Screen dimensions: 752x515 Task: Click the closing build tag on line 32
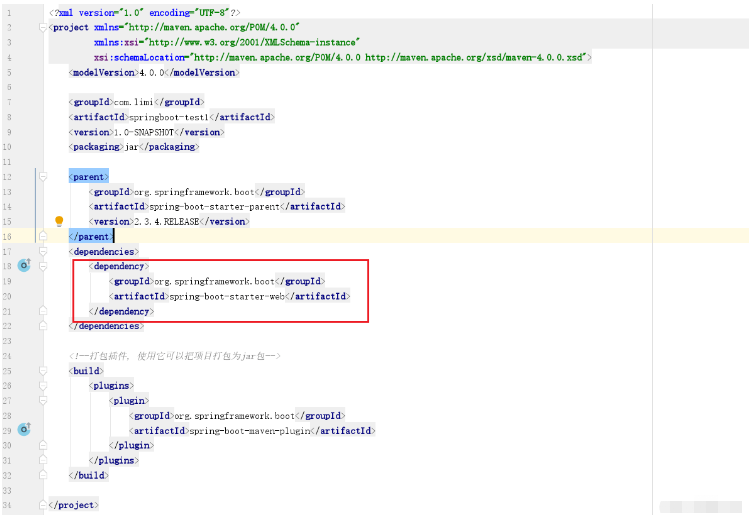click(89, 475)
